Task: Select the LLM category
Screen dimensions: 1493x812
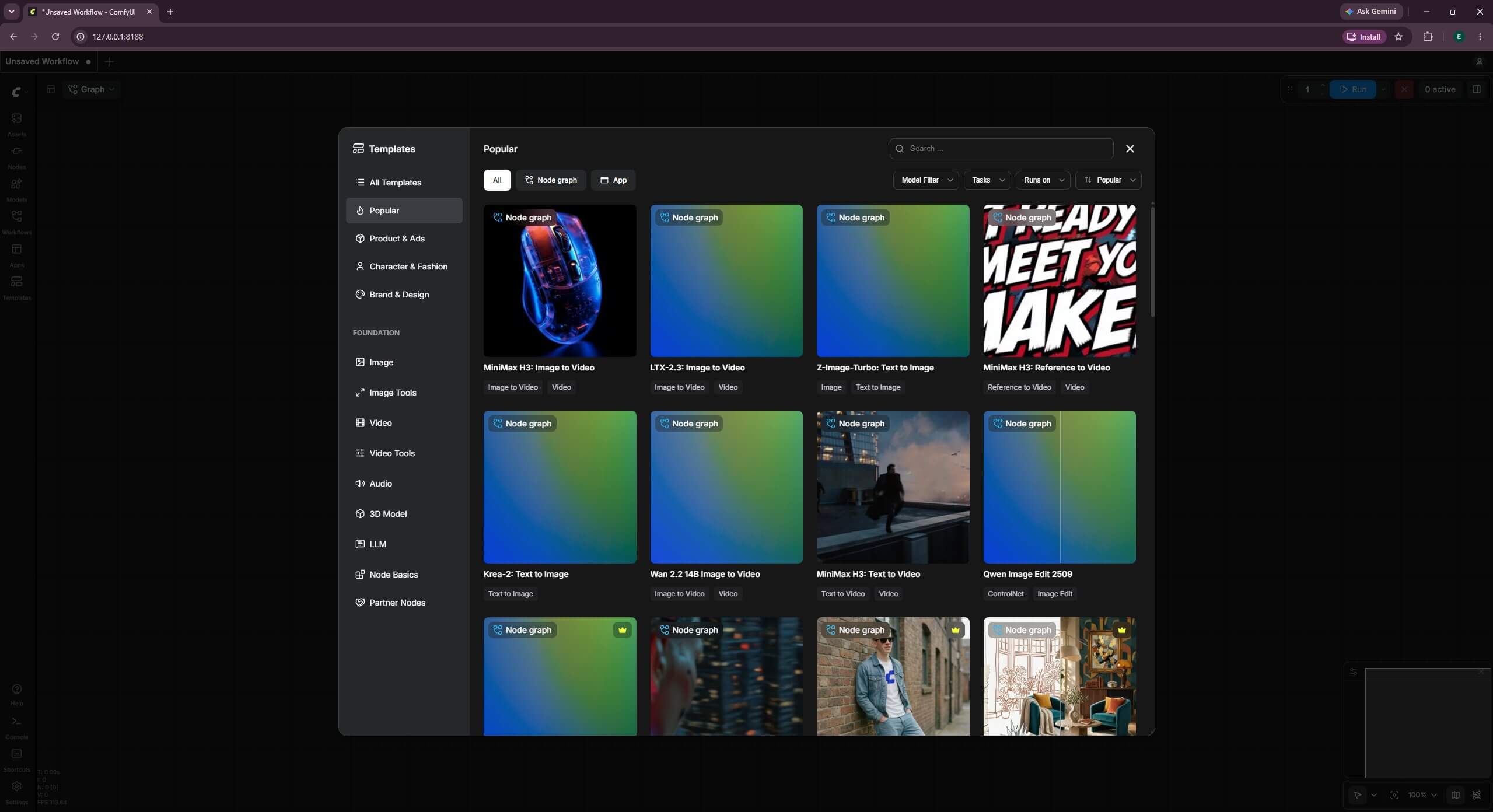Action: click(404, 544)
